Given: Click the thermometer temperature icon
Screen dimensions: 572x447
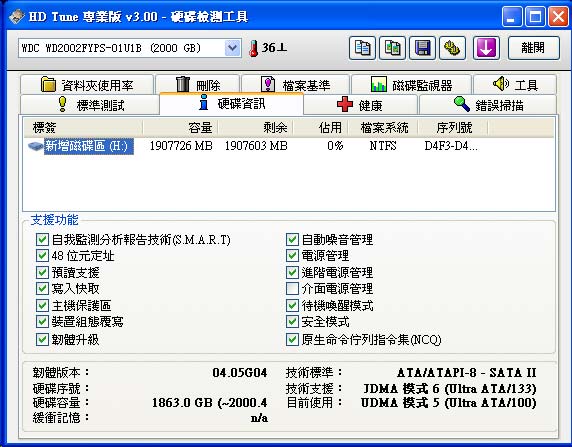Looking at the screenshot, I should point(253,48).
